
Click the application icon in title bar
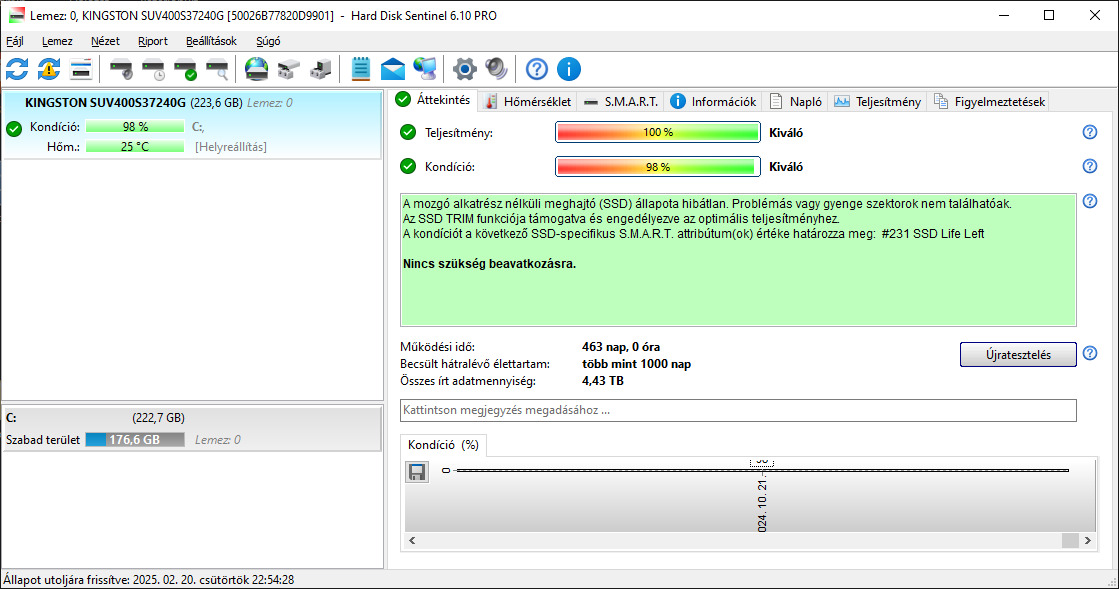[16, 15]
